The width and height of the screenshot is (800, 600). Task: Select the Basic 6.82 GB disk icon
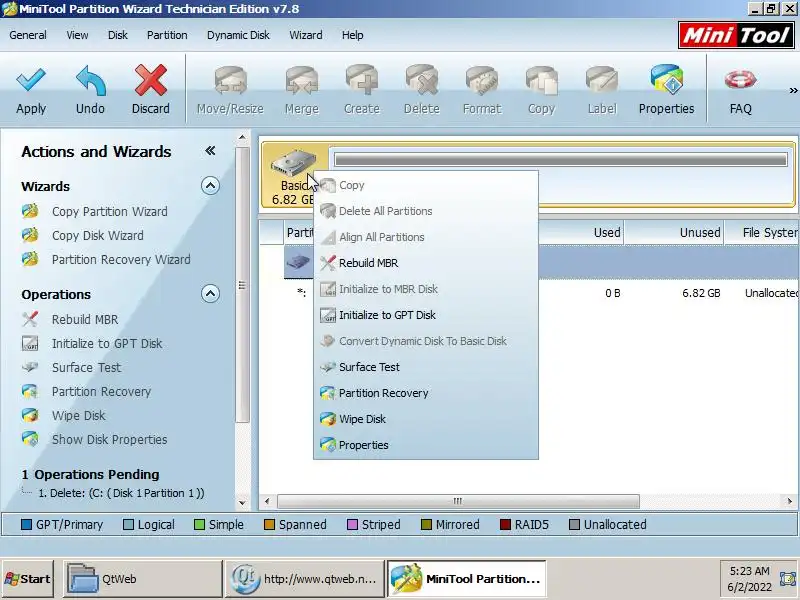click(x=293, y=163)
